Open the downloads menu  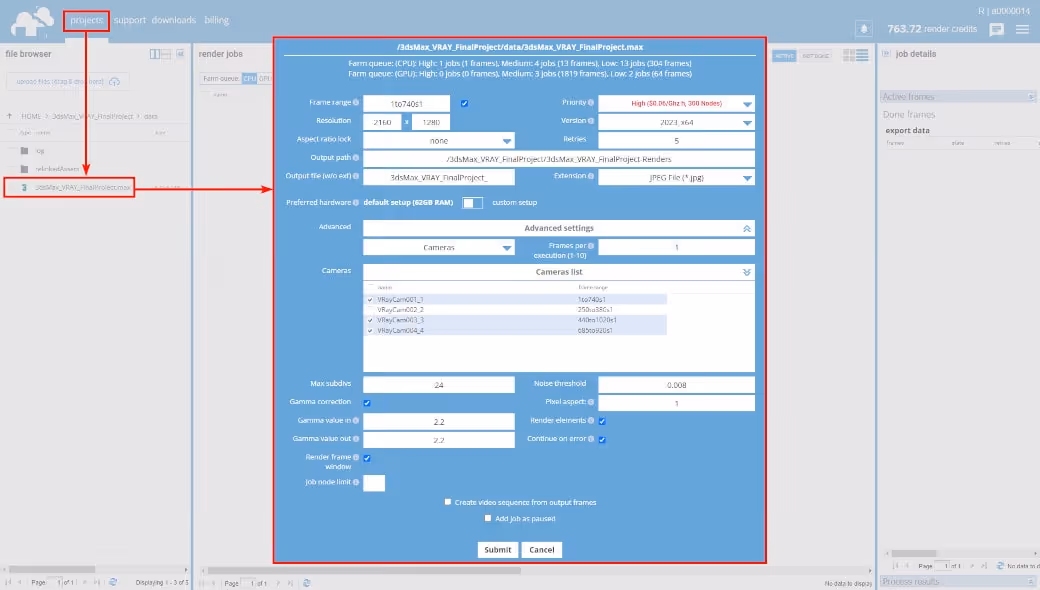[174, 20]
